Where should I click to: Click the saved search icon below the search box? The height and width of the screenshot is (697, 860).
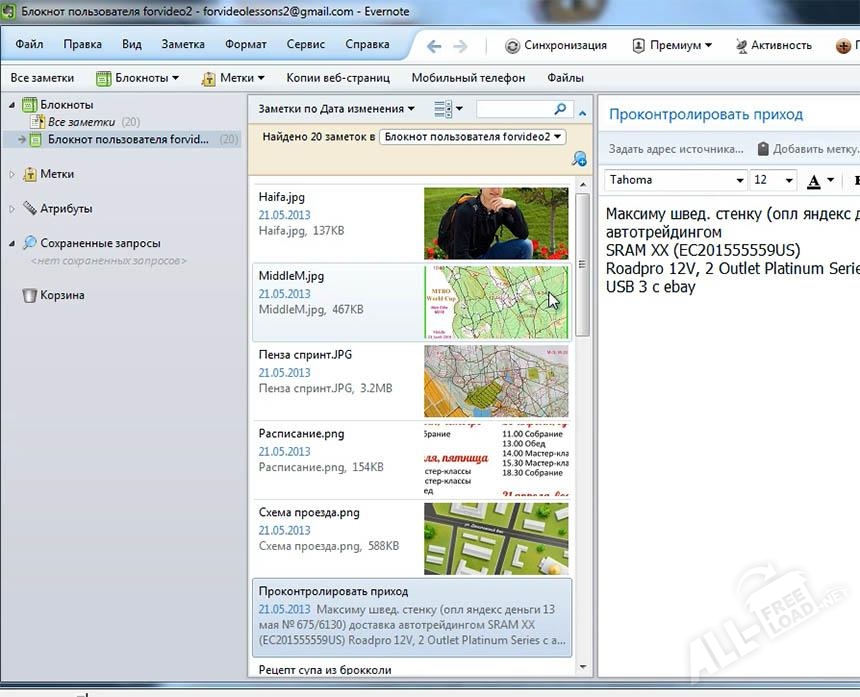tap(579, 159)
